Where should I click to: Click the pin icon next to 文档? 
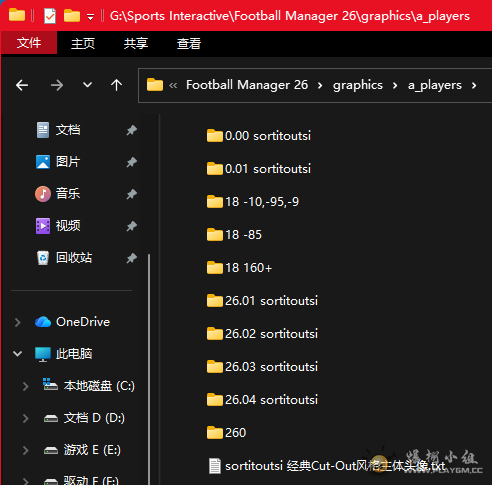tap(132, 130)
